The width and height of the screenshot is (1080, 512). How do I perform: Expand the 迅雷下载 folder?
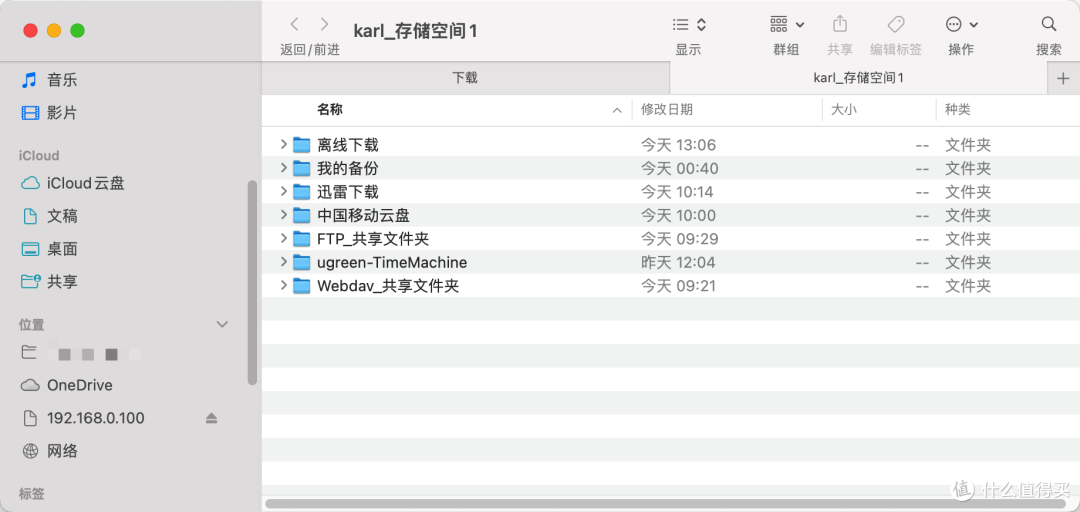tap(283, 192)
